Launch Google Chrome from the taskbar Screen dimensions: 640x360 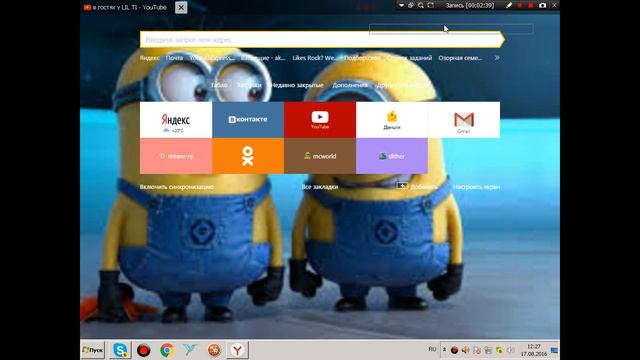click(x=167, y=350)
